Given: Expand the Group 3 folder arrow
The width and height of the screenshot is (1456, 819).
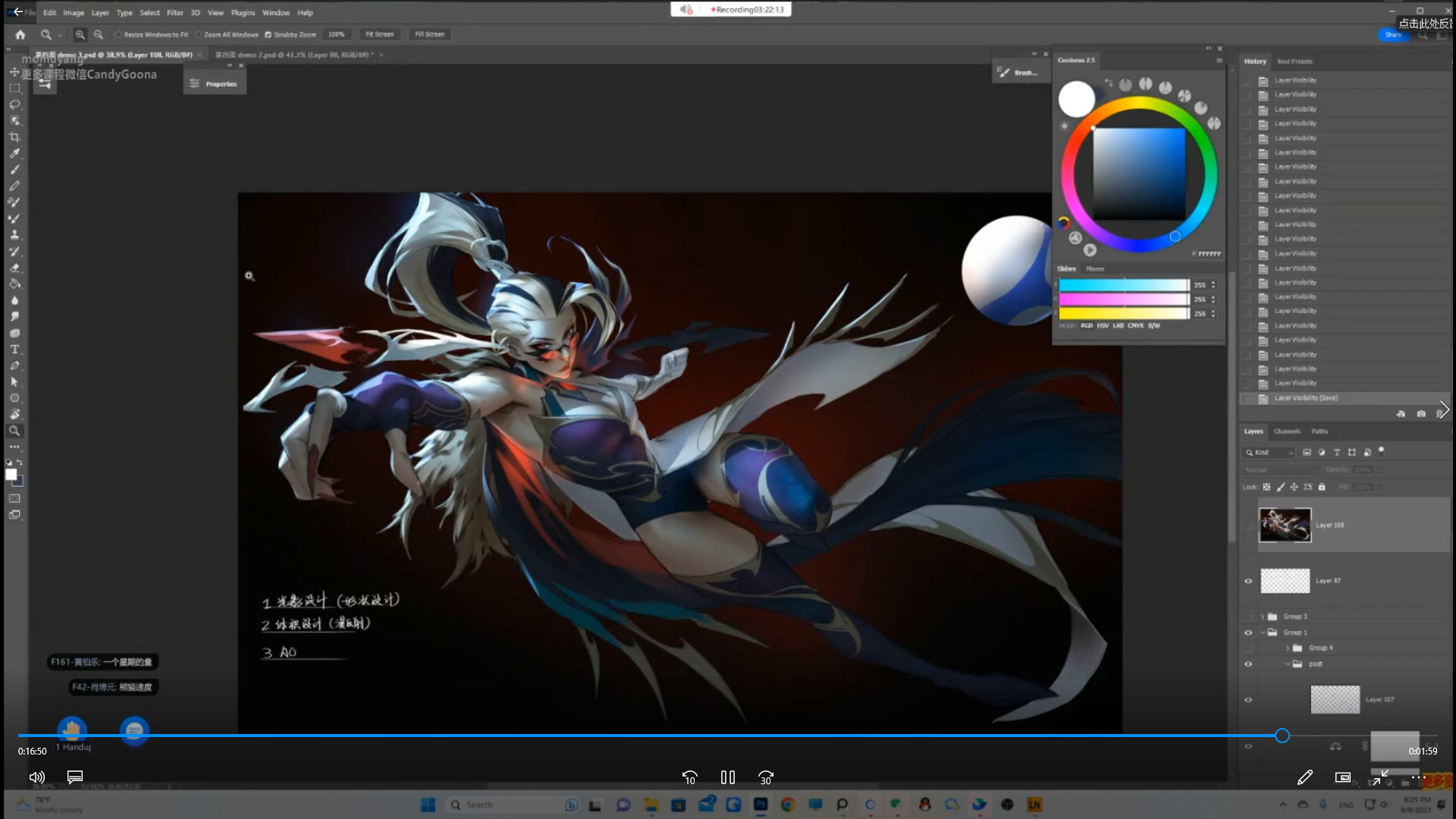Looking at the screenshot, I should (1263, 617).
